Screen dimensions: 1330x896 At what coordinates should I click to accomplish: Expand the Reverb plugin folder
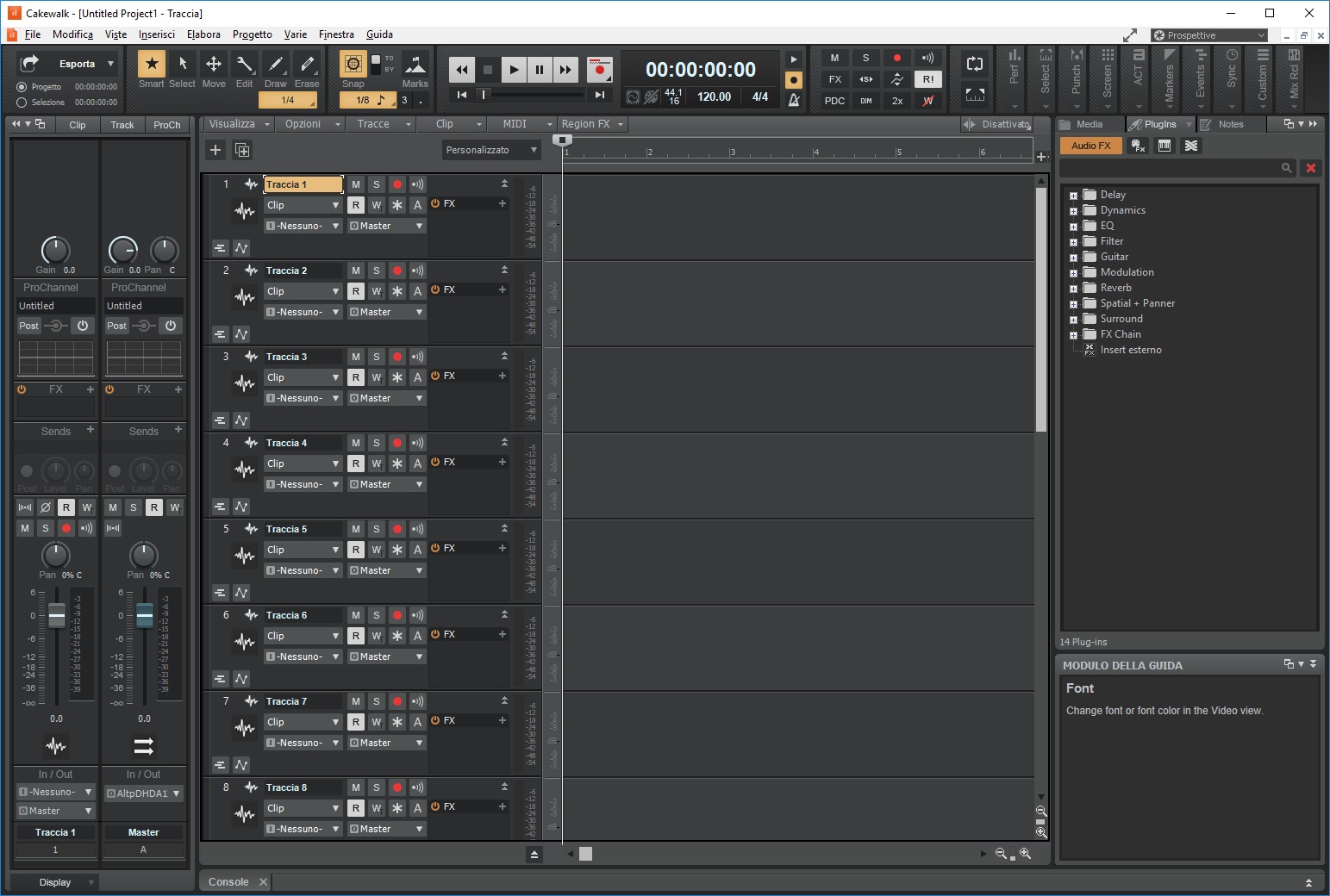click(x=1073, y=289)
